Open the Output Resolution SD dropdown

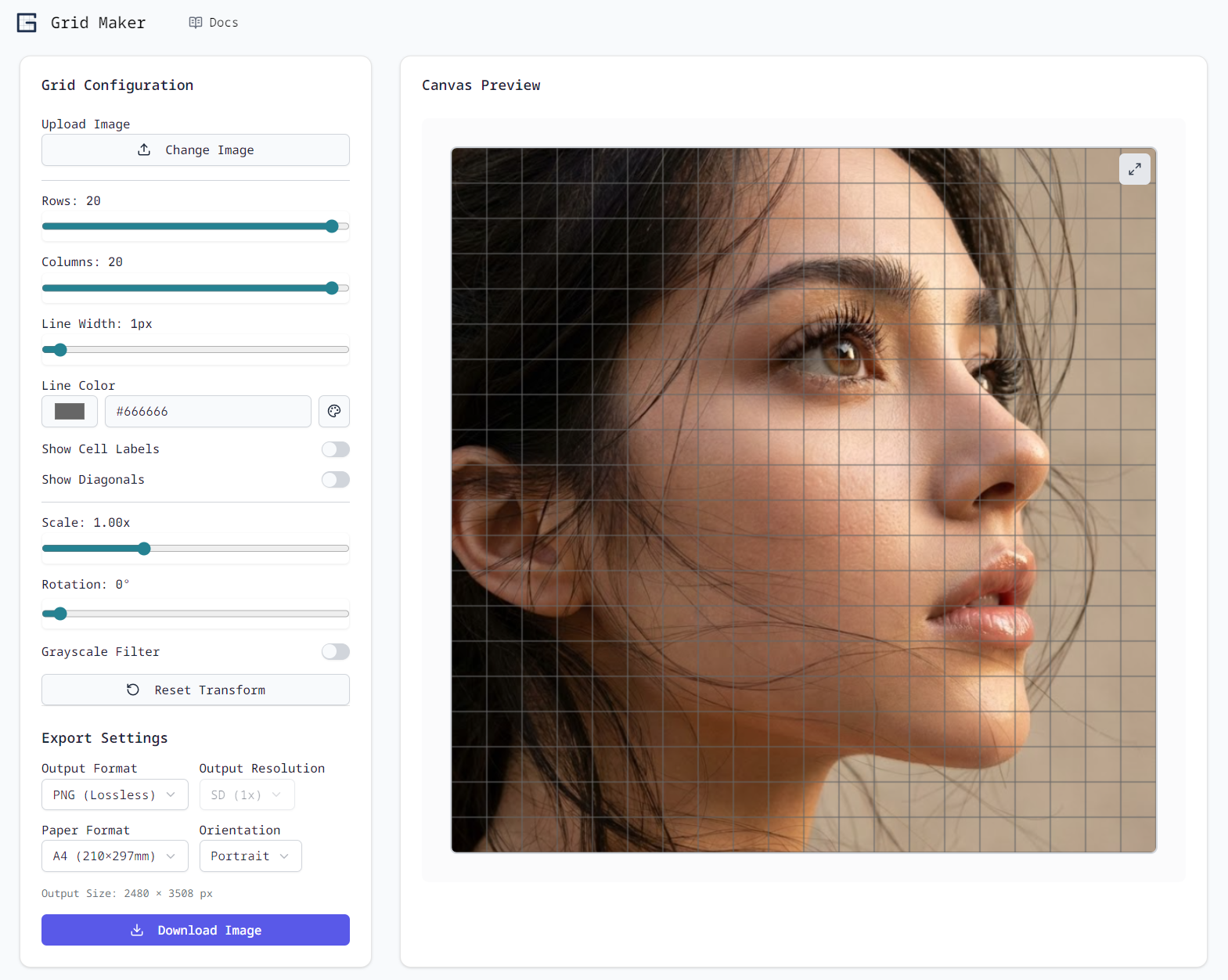(x=247, y=794)
